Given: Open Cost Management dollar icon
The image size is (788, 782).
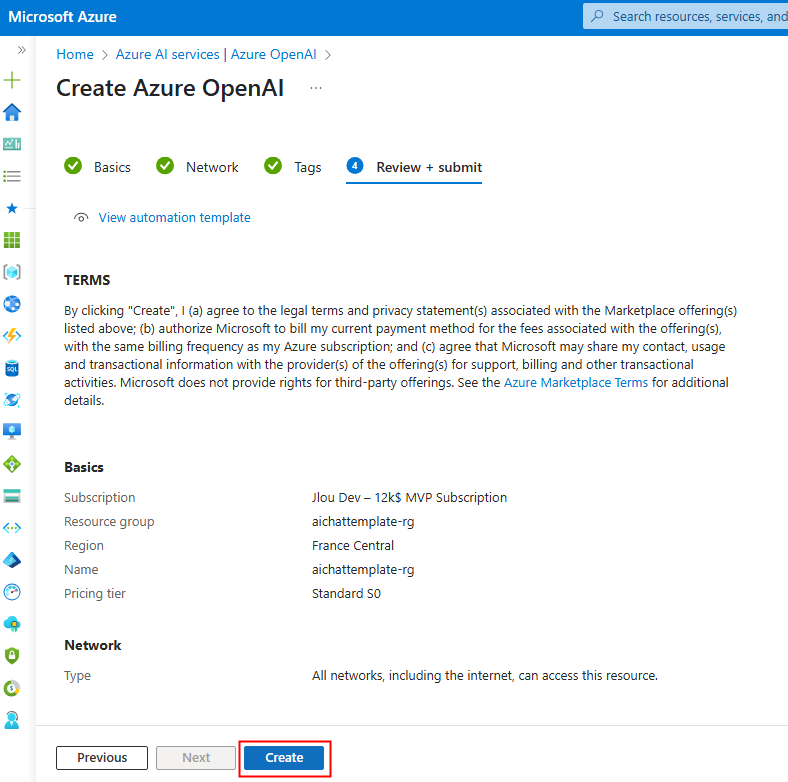Looking at the screenshot, I should [x=12, y=688].
